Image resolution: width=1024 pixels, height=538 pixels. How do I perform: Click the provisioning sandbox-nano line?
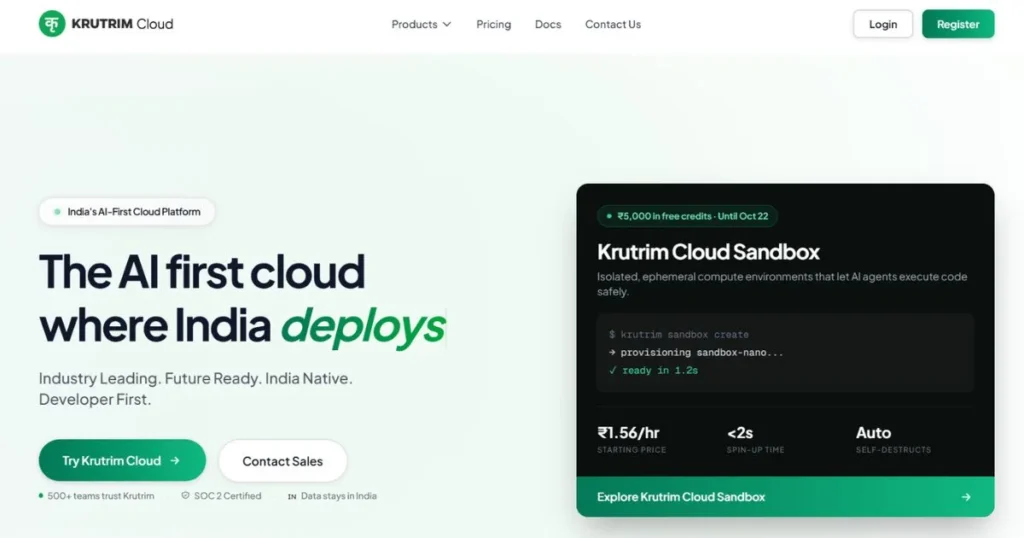point(696,353)
